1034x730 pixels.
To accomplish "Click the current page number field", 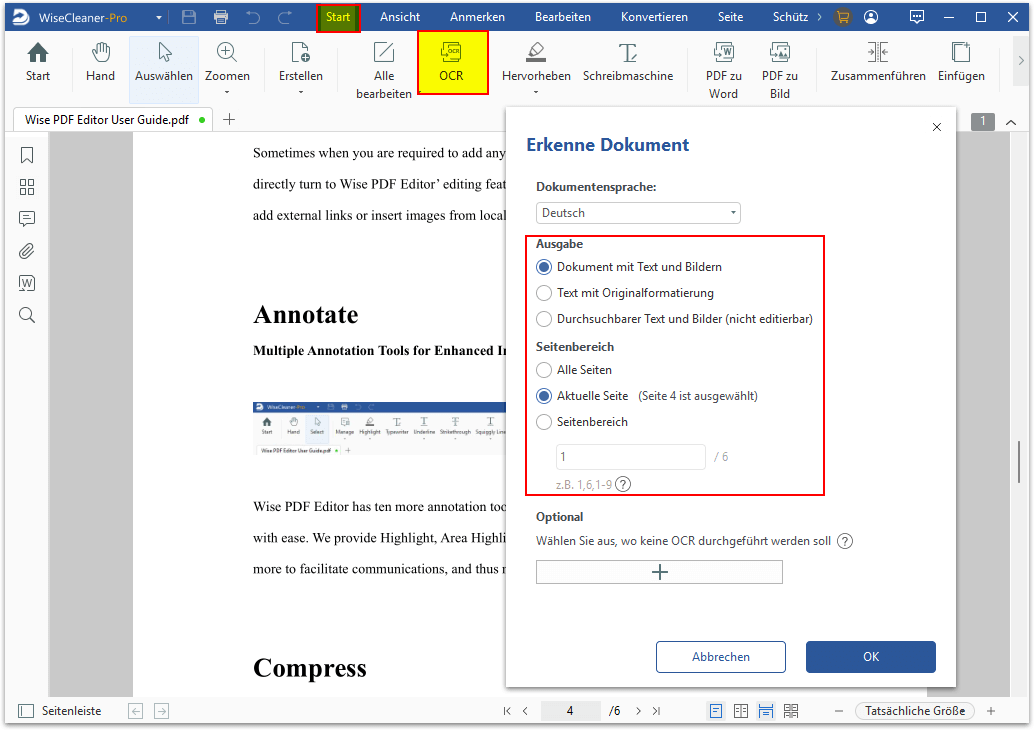I will (x=570, y=711).
